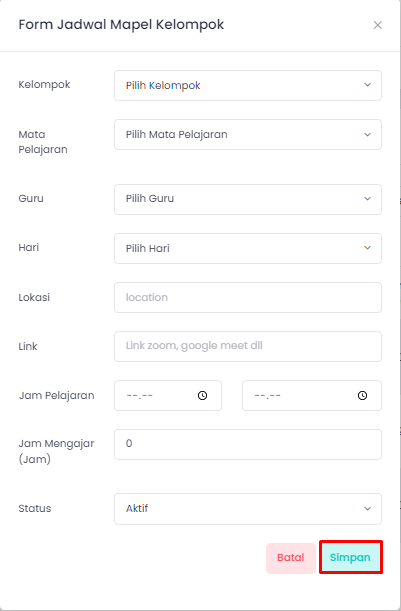The height and width of the screenshot is (611, 401).
Task: Expand the Pilih Guru dropdown
Action: [248, 199]
